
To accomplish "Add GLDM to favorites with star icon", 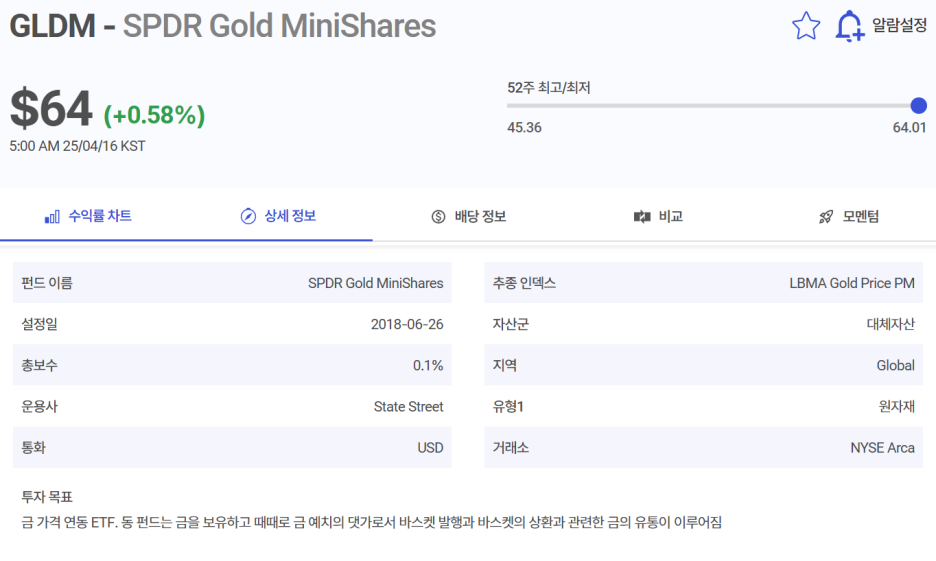I will [806, 26].
